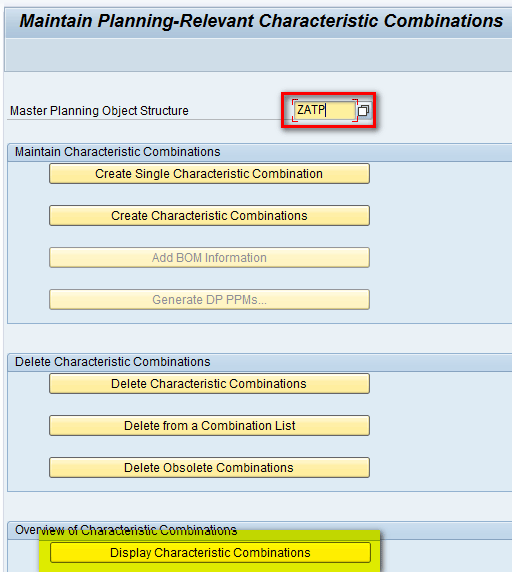Click disabled Generate DP PPMs... button

pyautogui.click(x=209, y=299)
